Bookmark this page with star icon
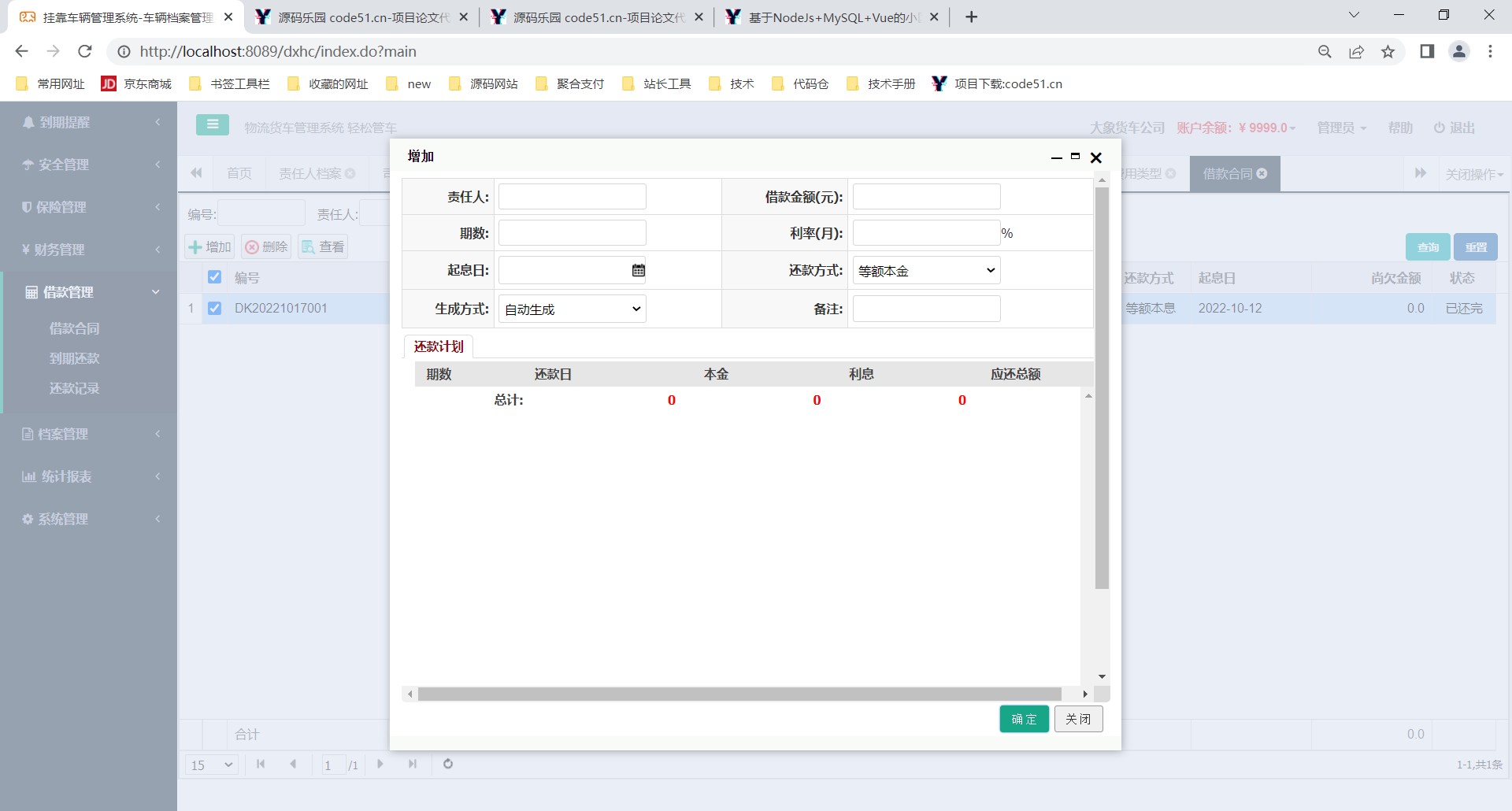 pyautogui.click(x=1388, y=51)
